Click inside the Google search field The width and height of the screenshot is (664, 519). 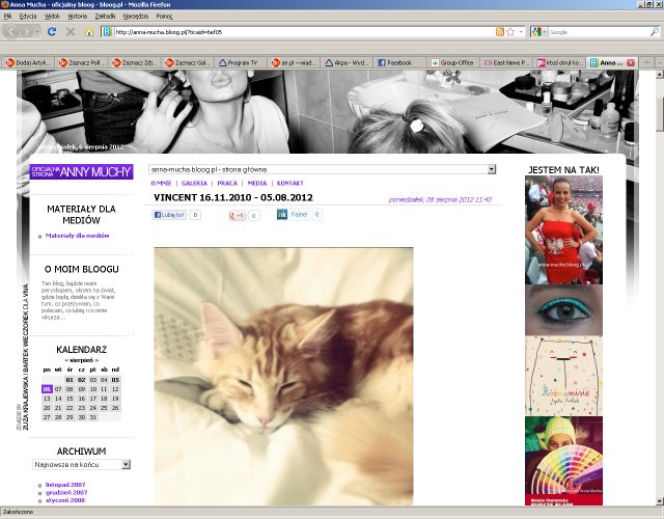coord(598,32)
